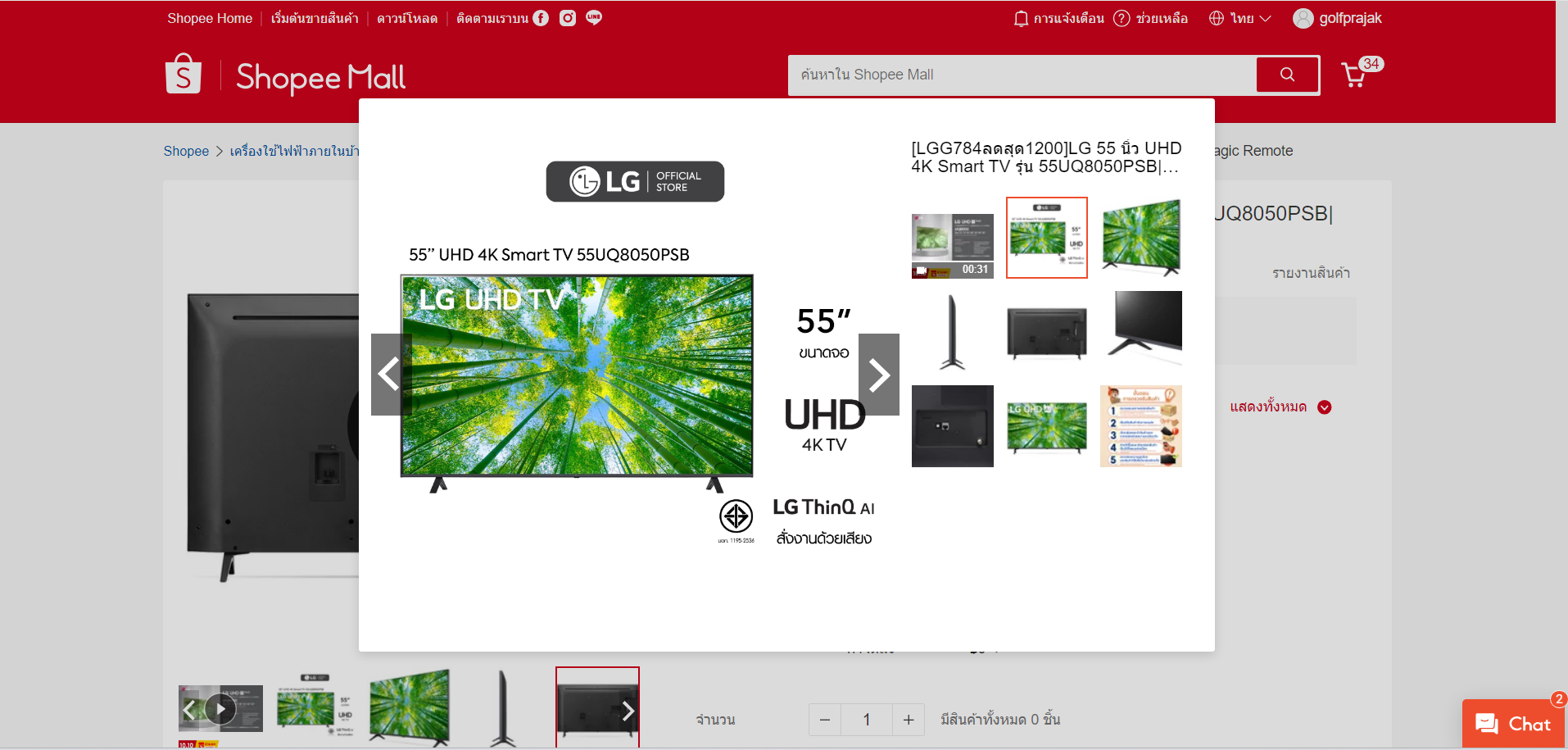1568x750 pixels.
Task: Select the highlighted LG spec banner thumbnail
Action: (x=1047, y=238)
